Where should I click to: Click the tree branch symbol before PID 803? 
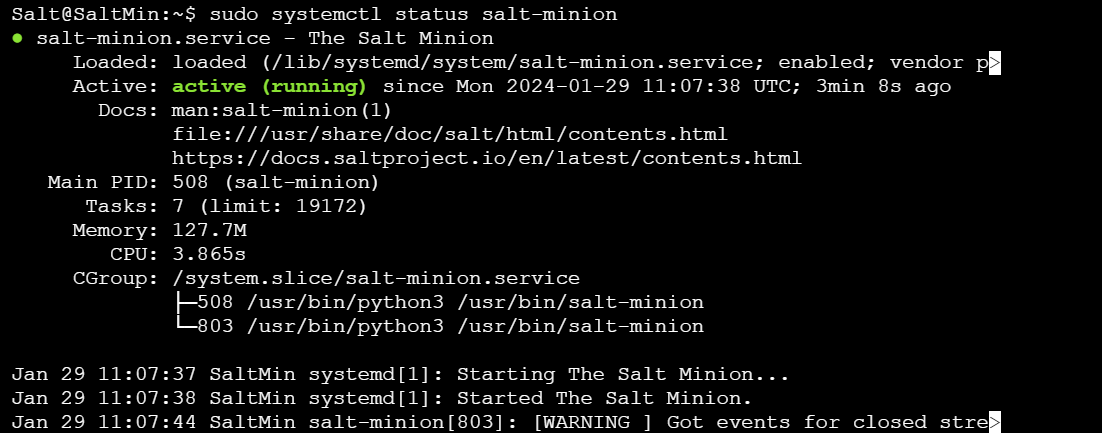click(186, 326)
